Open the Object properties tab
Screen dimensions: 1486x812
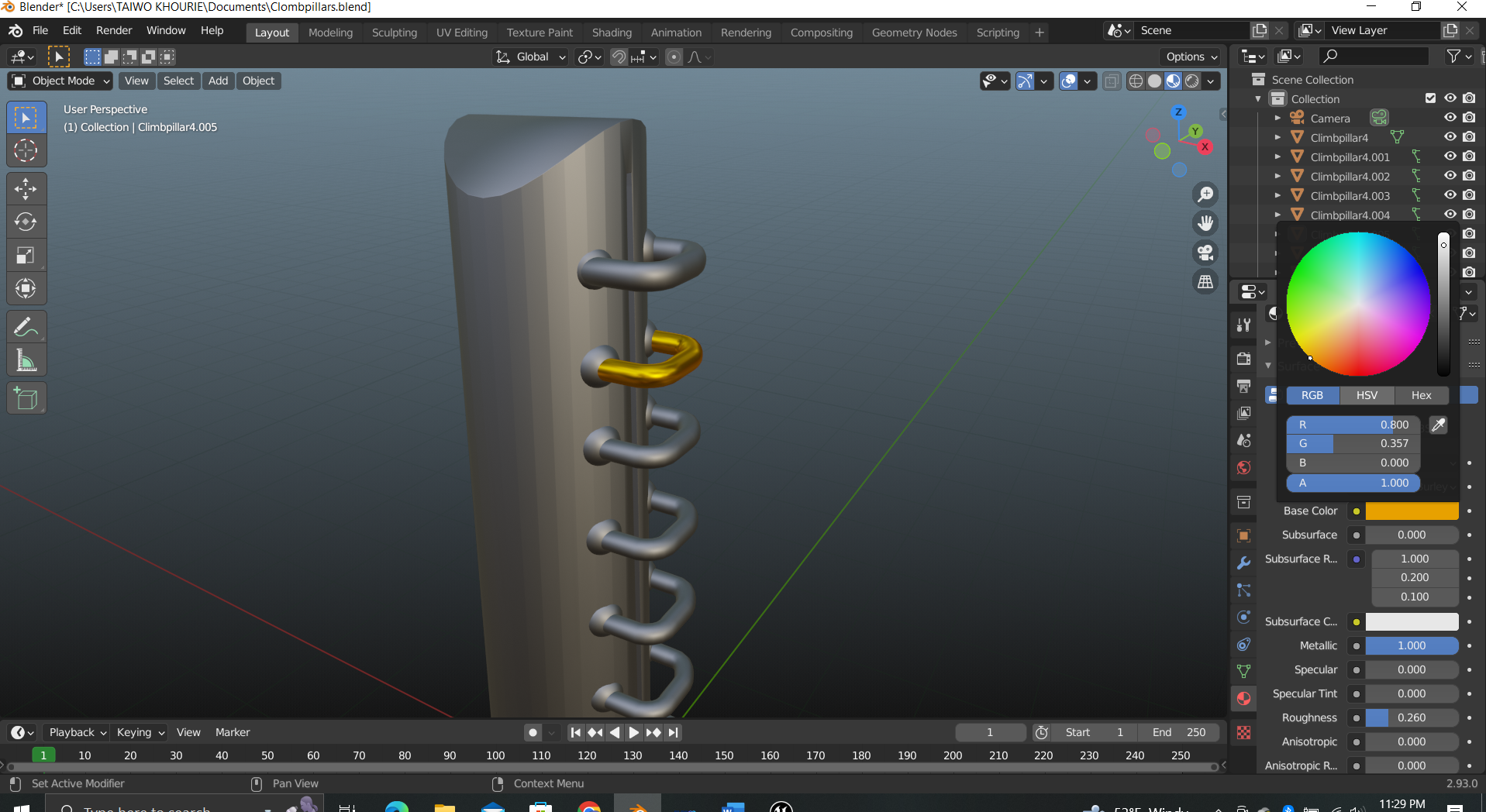pyautogui.click(x=1244, y=536)
